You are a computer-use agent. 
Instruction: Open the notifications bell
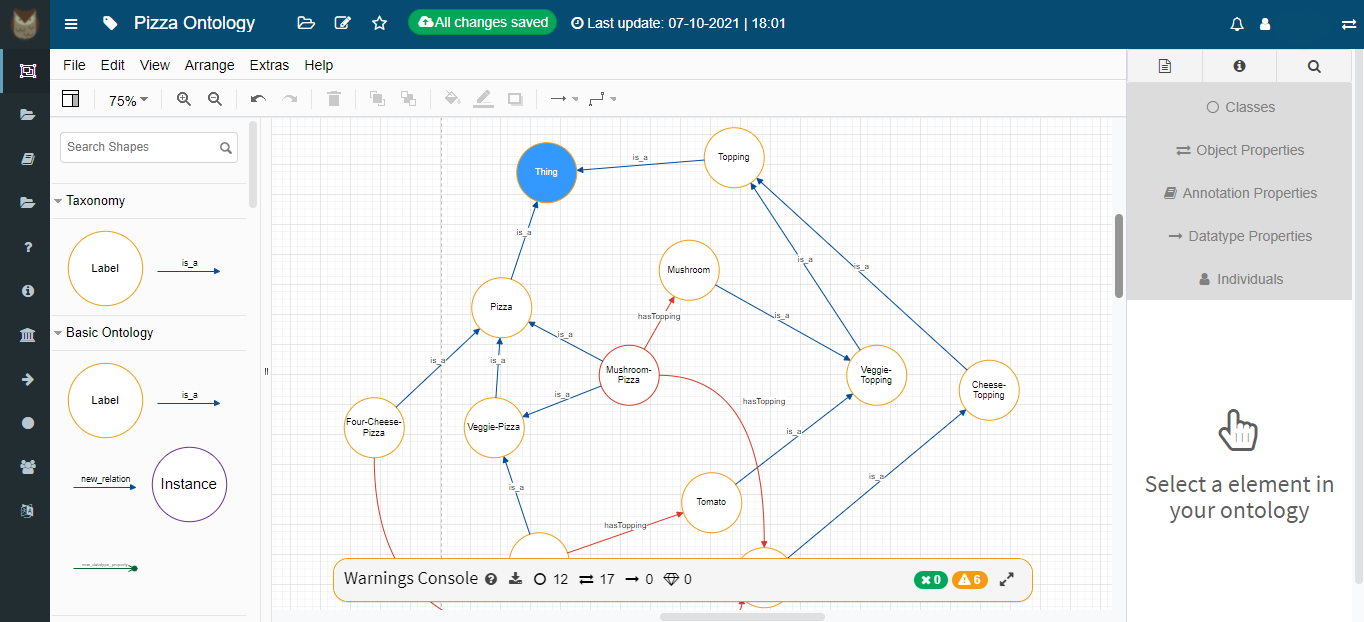click(x=1237, y=24)
